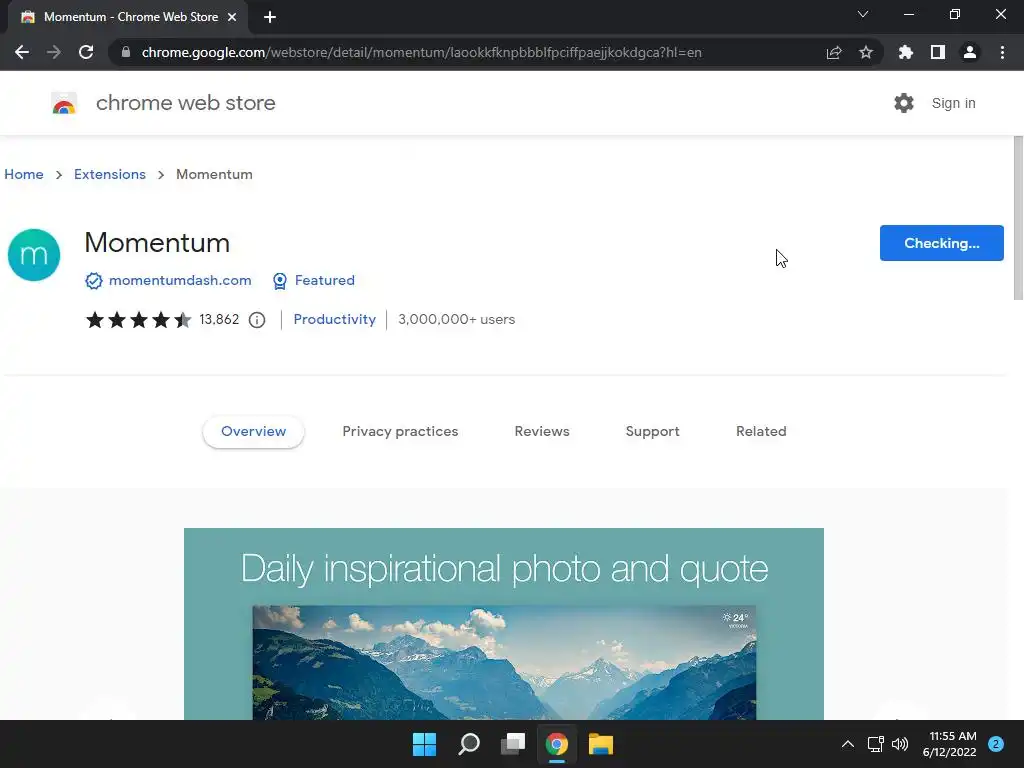
Task: Show hidden system tray icons
Action: (848, 744)
